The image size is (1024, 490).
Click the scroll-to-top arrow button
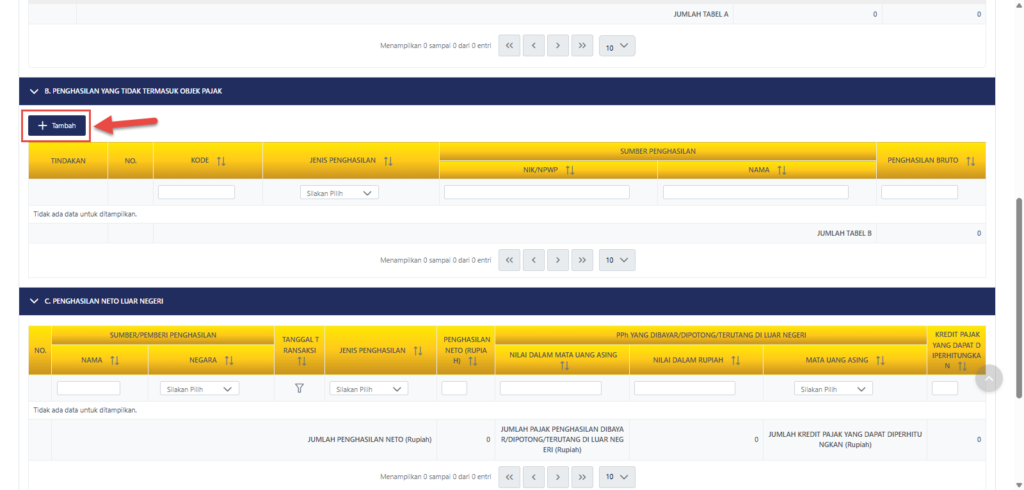988,378
